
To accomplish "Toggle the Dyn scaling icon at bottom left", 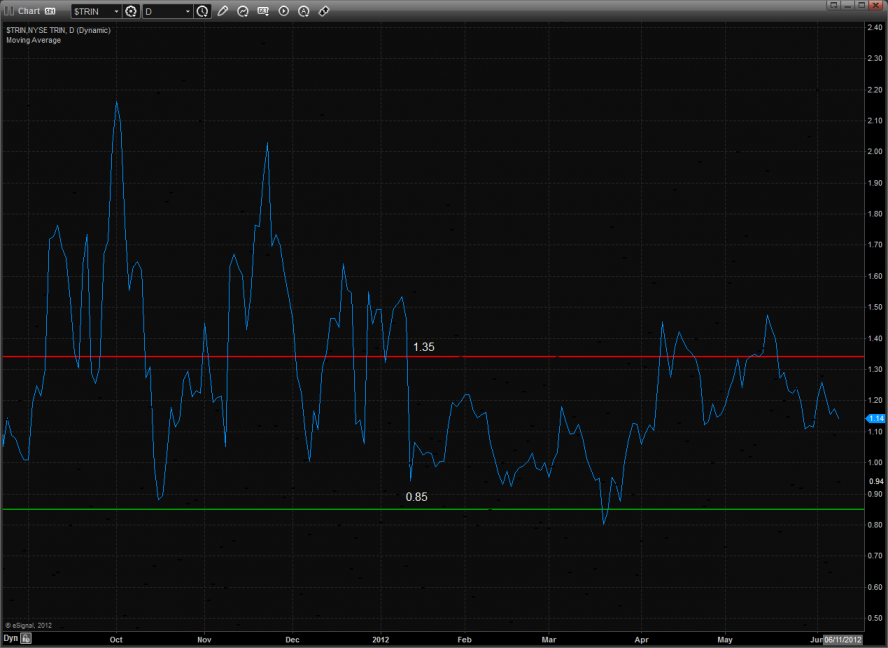I will pos(27,637).
